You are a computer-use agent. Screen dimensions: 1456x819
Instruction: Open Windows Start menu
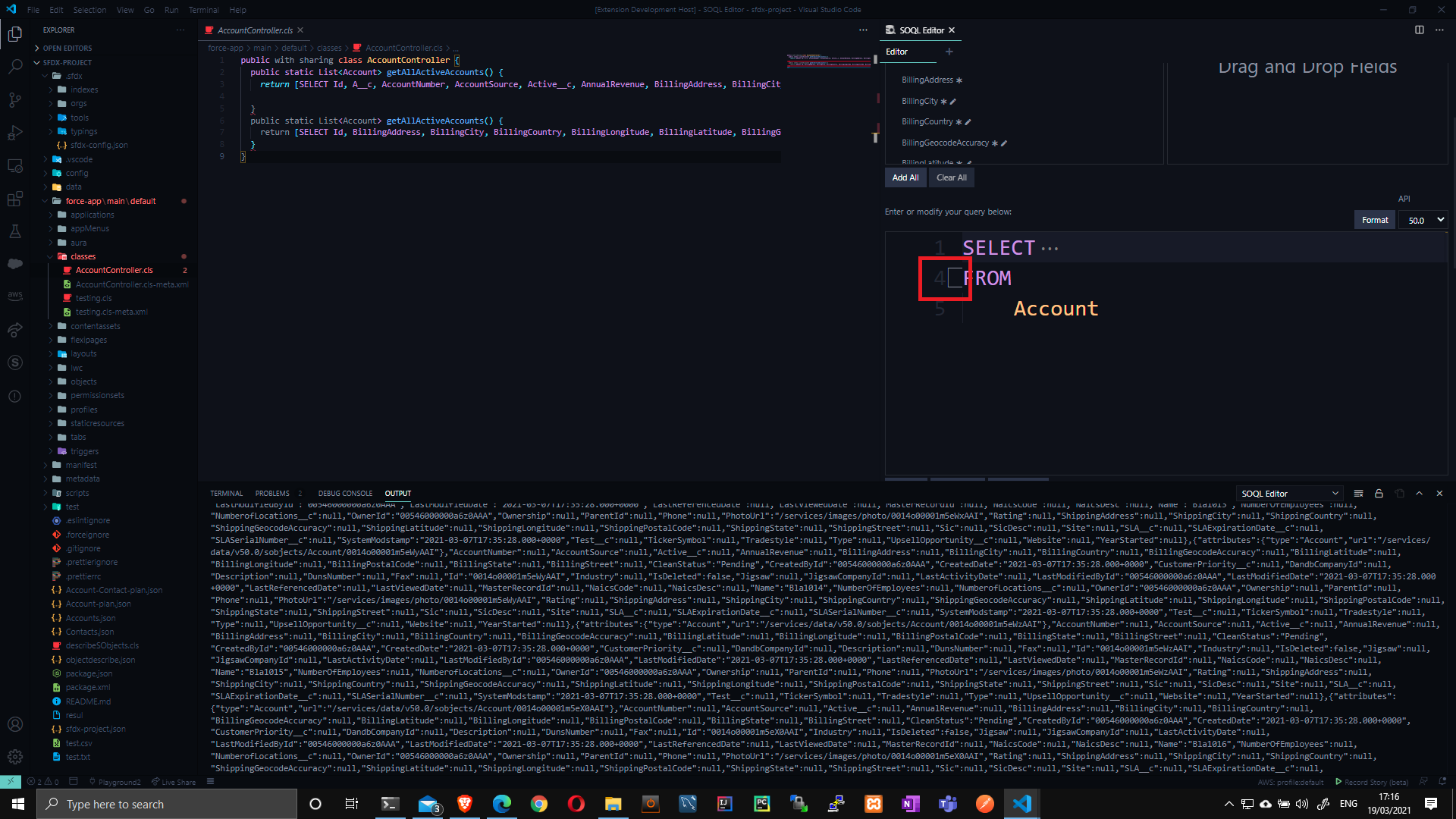[18, 804]
